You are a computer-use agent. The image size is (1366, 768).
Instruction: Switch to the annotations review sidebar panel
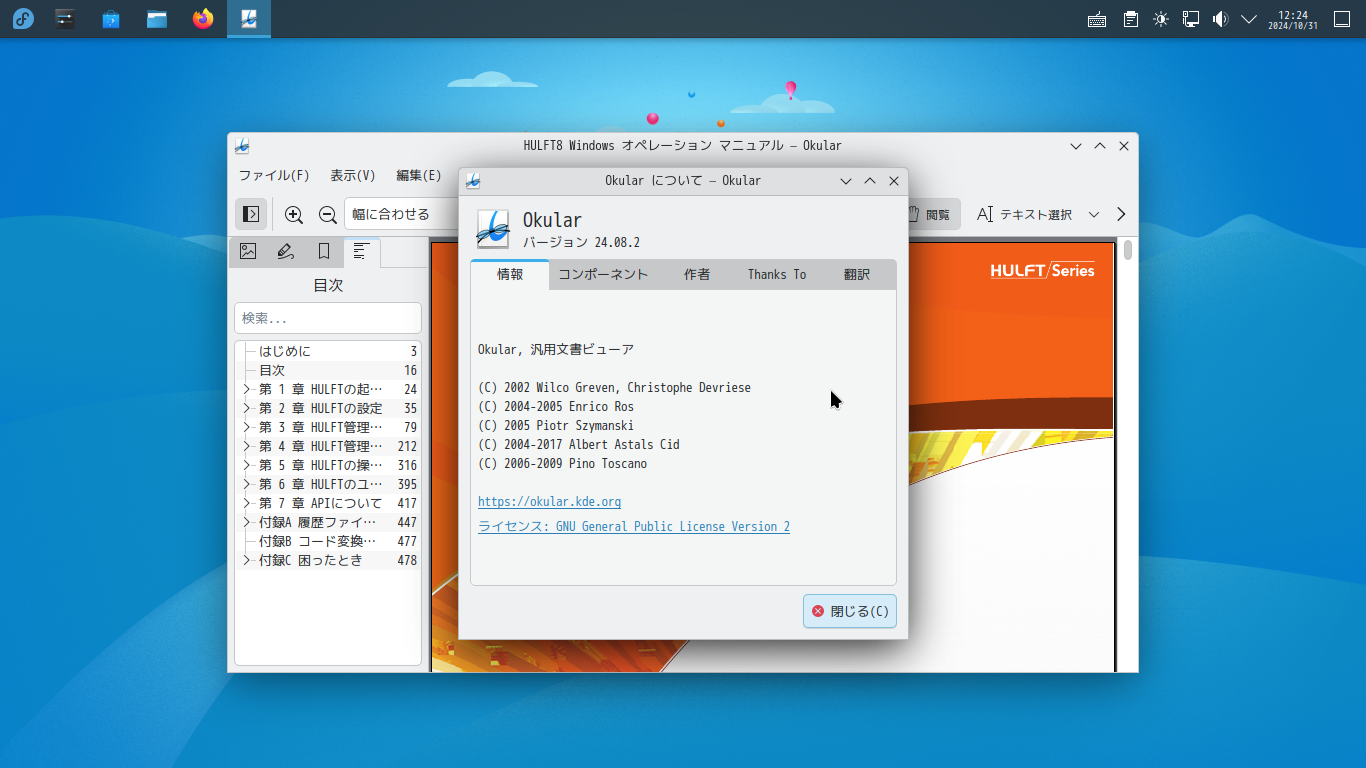pyautogui.click(x=286, y=252)
